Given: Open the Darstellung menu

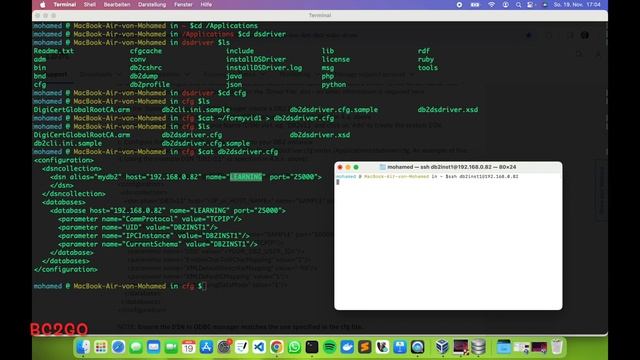Looking at the screenshot, I should coord(152,4).
